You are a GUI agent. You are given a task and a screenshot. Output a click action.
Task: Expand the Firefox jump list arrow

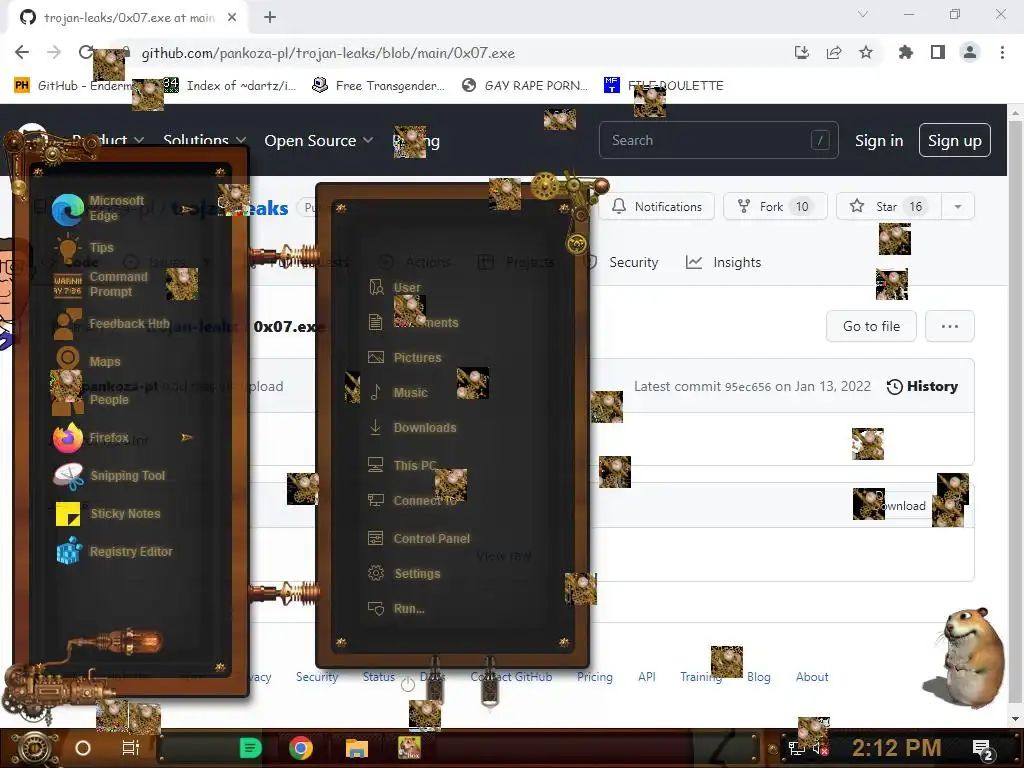(x=187, y=438)
